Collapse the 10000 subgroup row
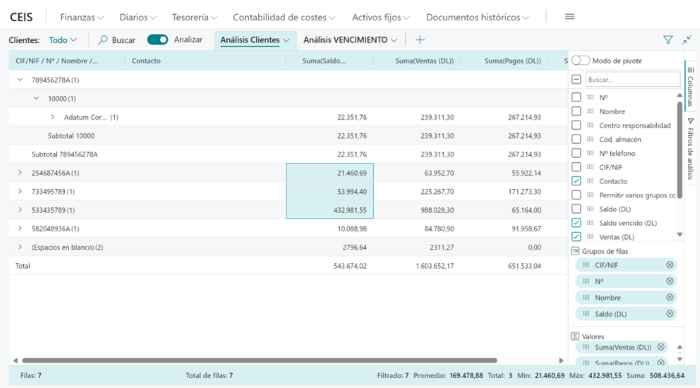Image resolution: width=700 pixels, height=388 pixels. 37,98
